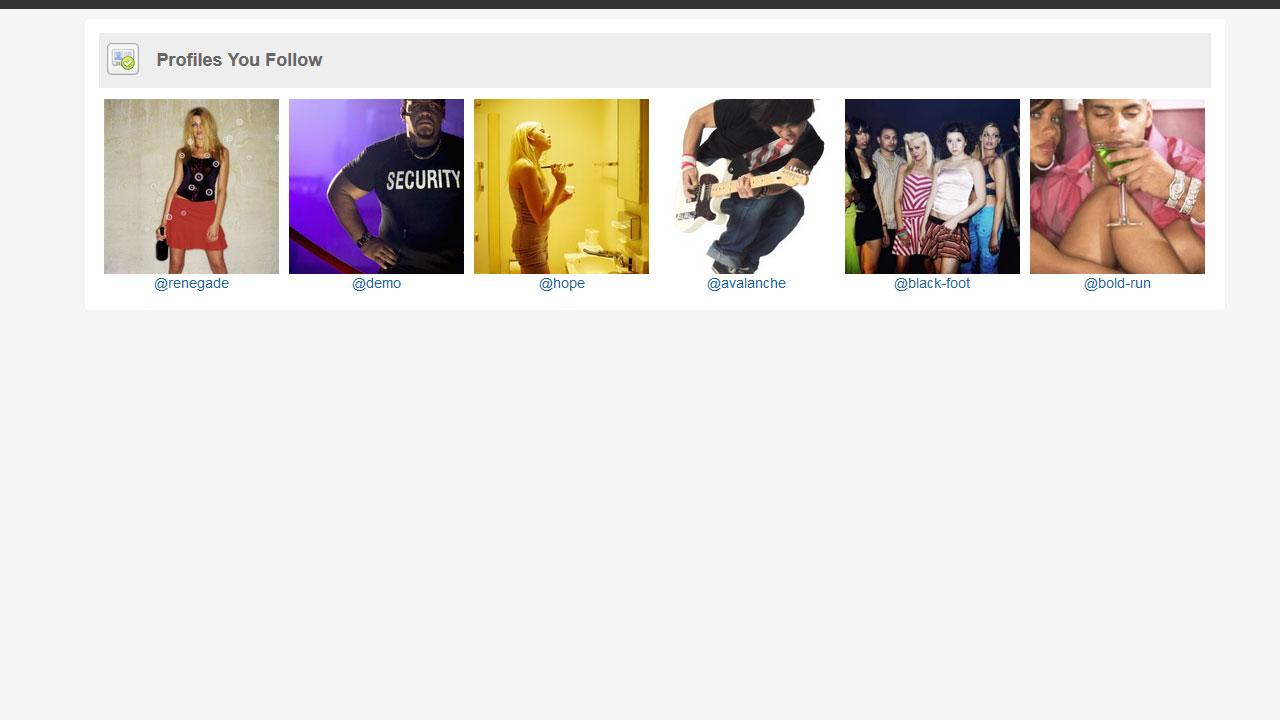Open the @black-foot group photo

(x=932, y=186)
